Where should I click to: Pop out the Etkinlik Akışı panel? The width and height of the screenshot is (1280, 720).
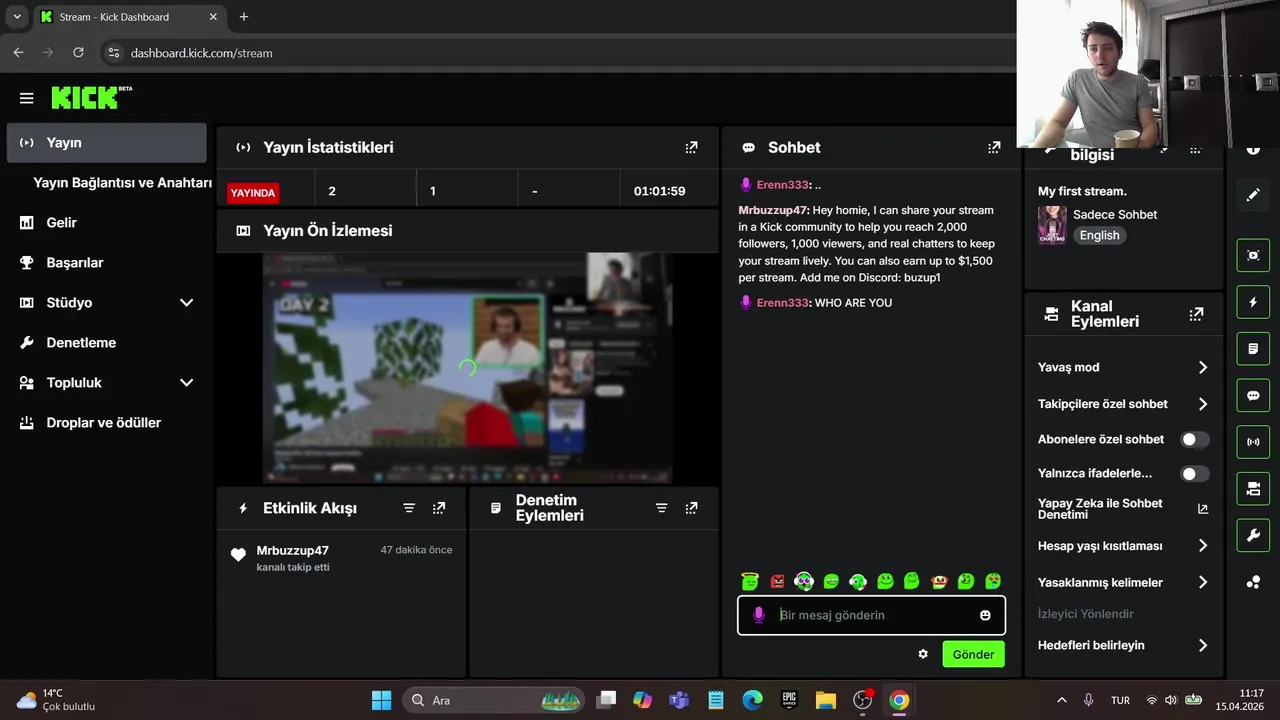(439, 508)
